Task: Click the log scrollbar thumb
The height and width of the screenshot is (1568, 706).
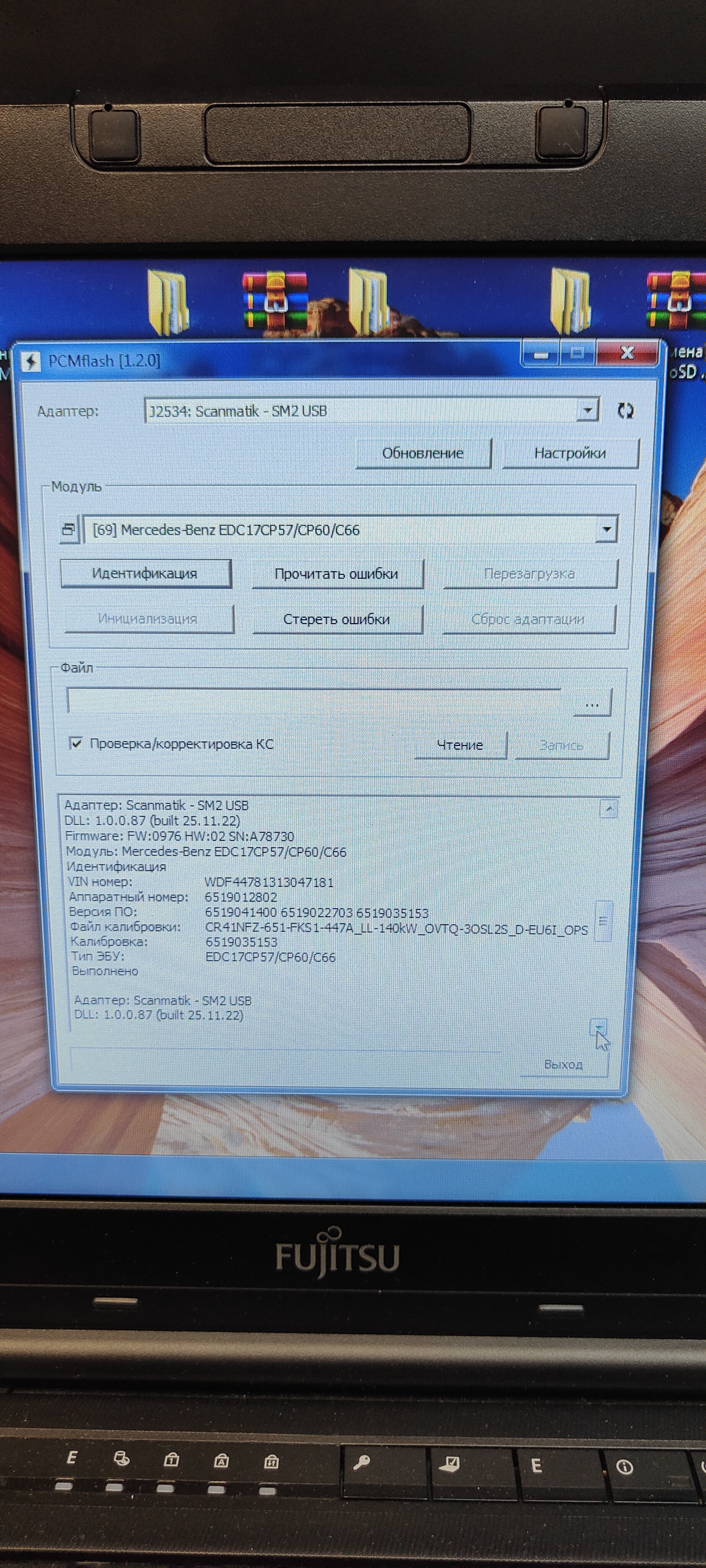Action: [603, 920]
